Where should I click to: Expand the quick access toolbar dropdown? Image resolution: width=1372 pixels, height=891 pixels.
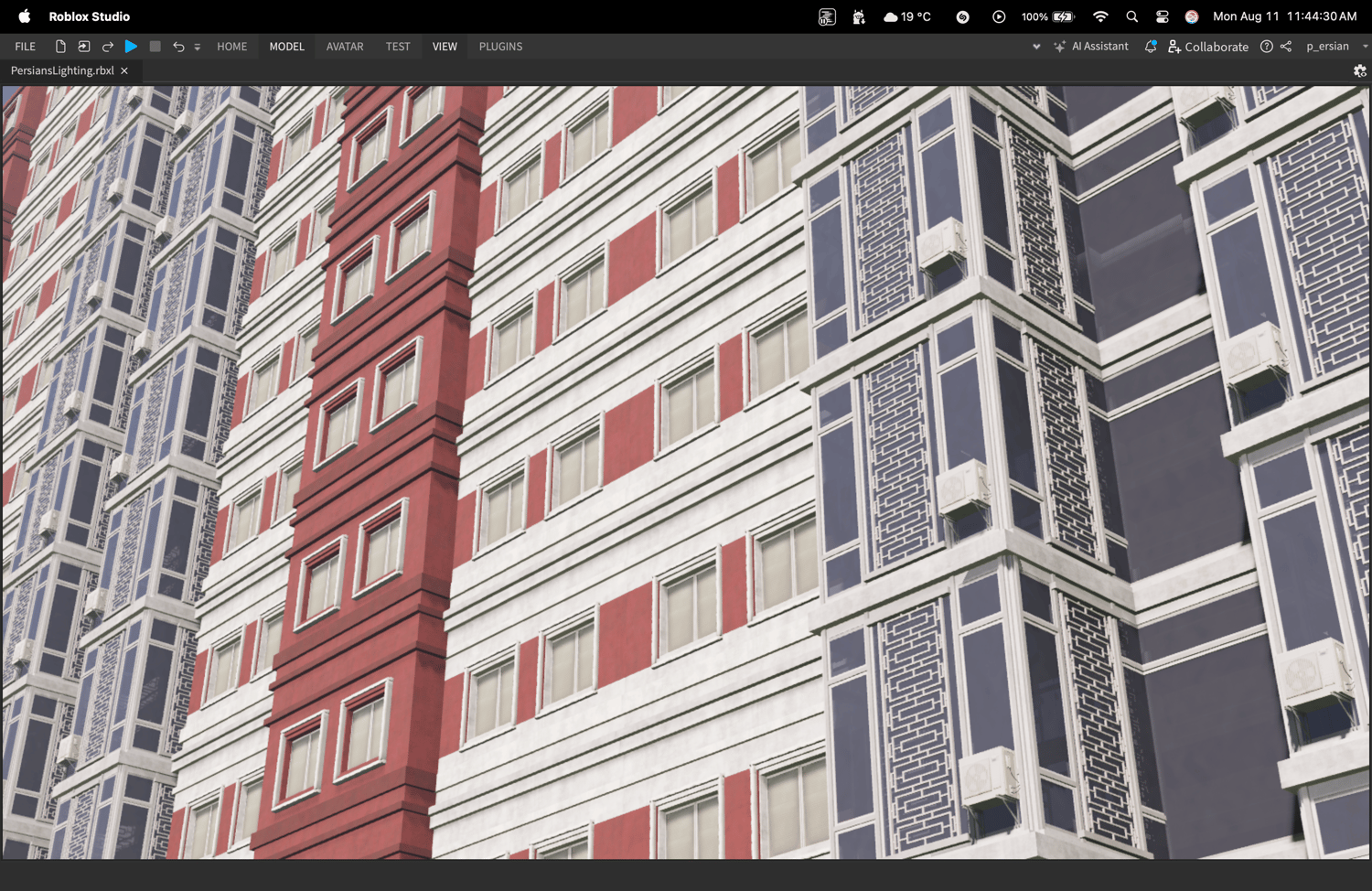coord(198,47)
